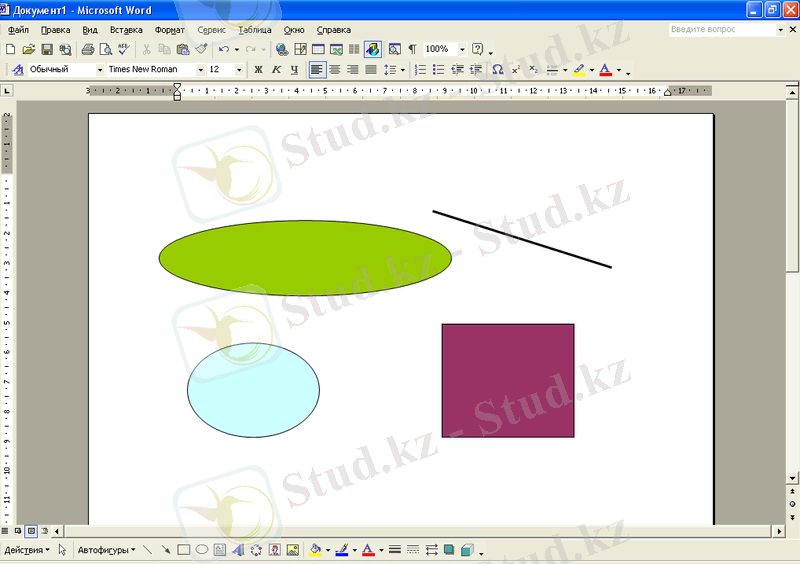Toggle underline formatting (Ч)
Screen dimensions: 800x564
tap(294, 69)
